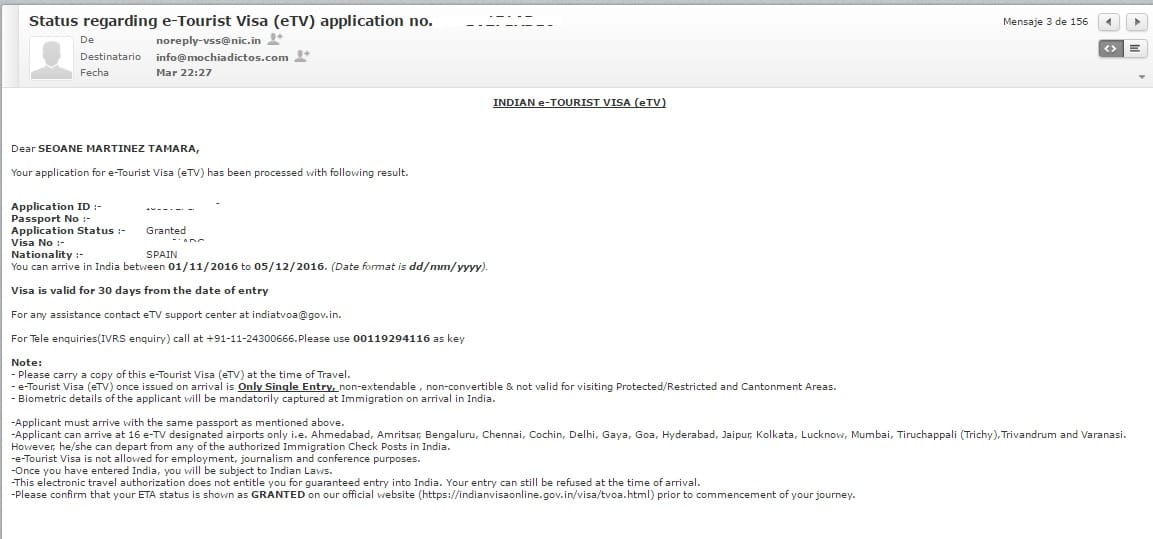Click the arrival end date "05/12/2016"
The height and width of the screenshot is (539, 1153).
[x=289, y=266]
